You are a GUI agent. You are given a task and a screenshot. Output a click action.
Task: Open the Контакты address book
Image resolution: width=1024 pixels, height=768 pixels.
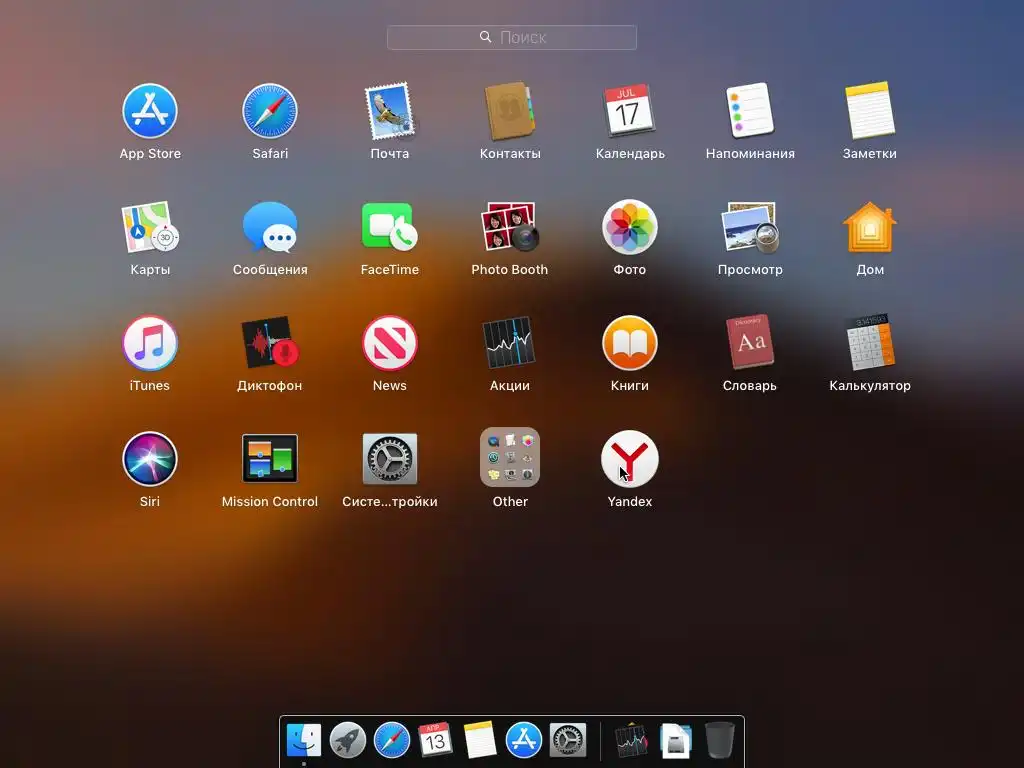[x=510, y=111]
